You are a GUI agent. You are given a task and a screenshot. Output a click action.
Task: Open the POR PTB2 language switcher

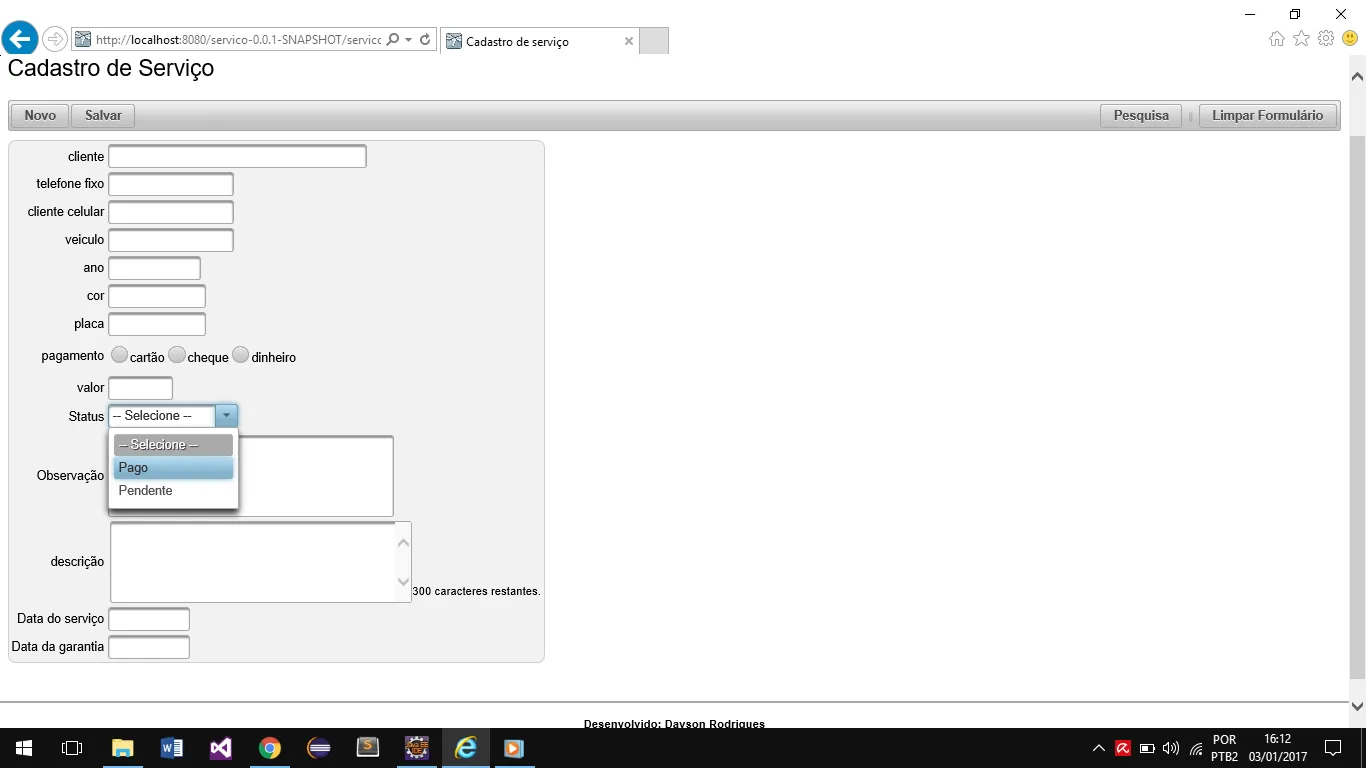[x=1225, y=748]
